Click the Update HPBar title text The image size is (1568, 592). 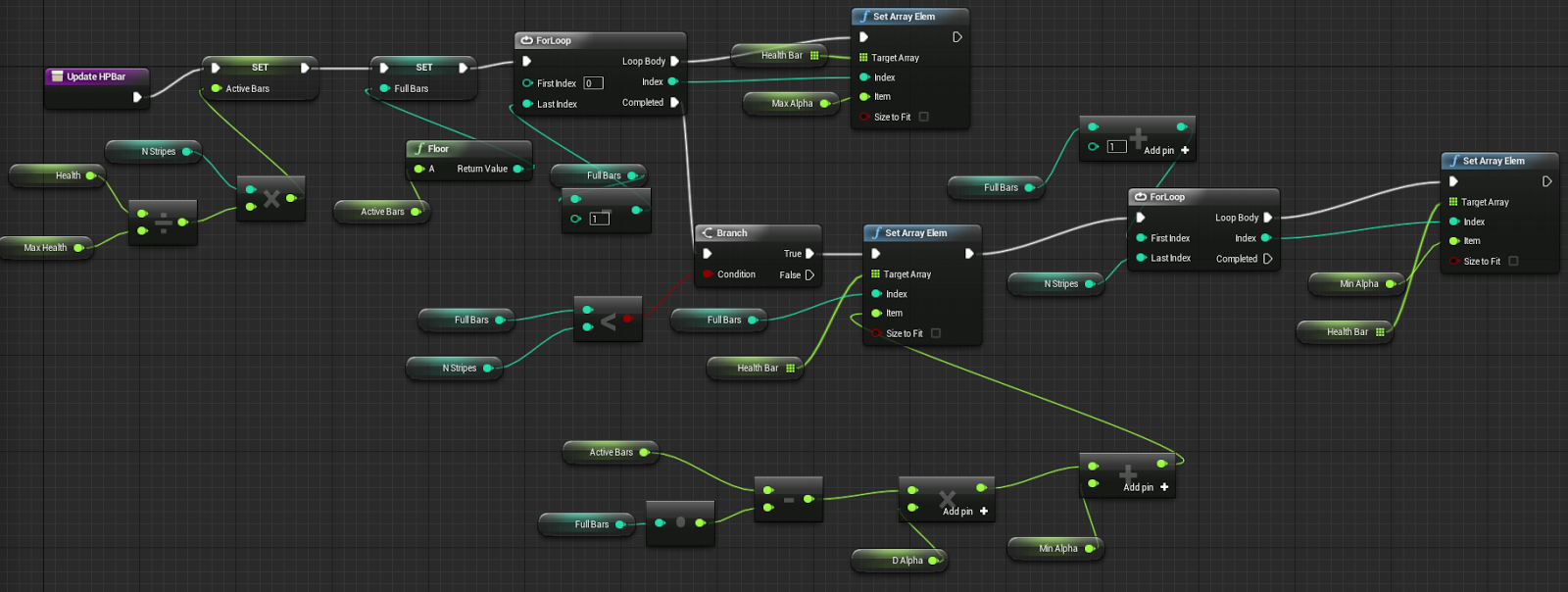pos(96,76)
